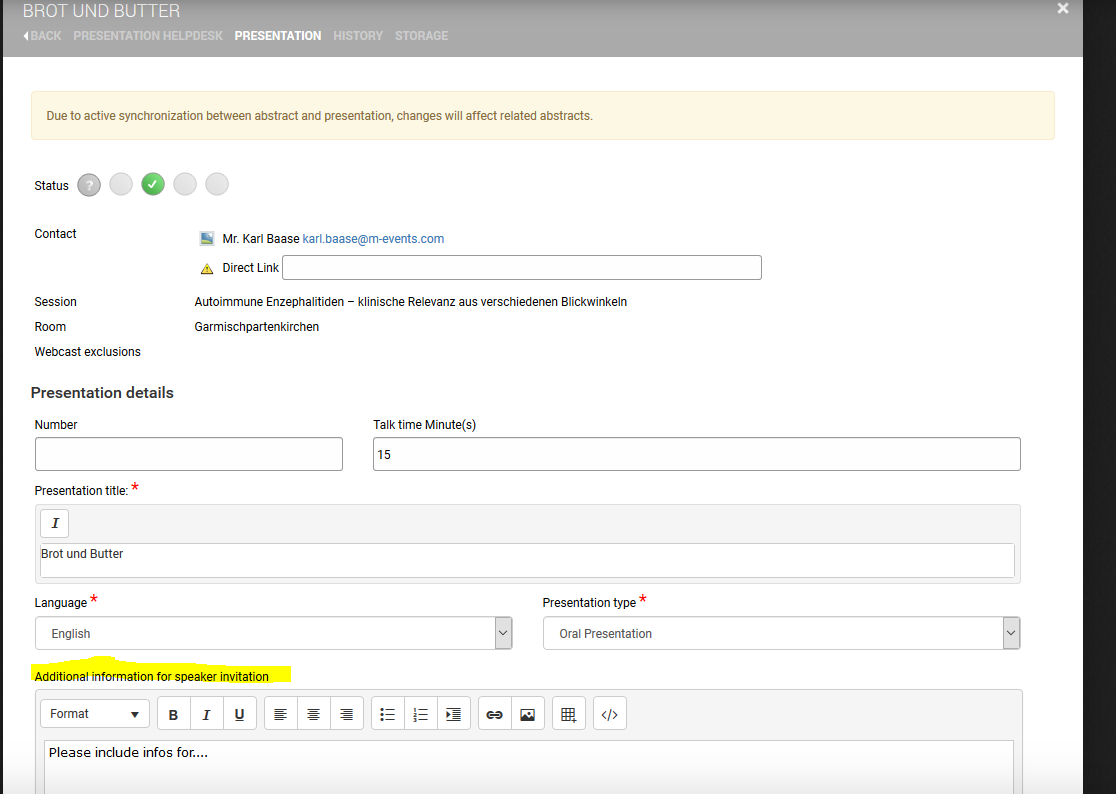The image size is (1116, 794).
Task: Click the Talk time Minutes field
Action: (x=697, y=454)
